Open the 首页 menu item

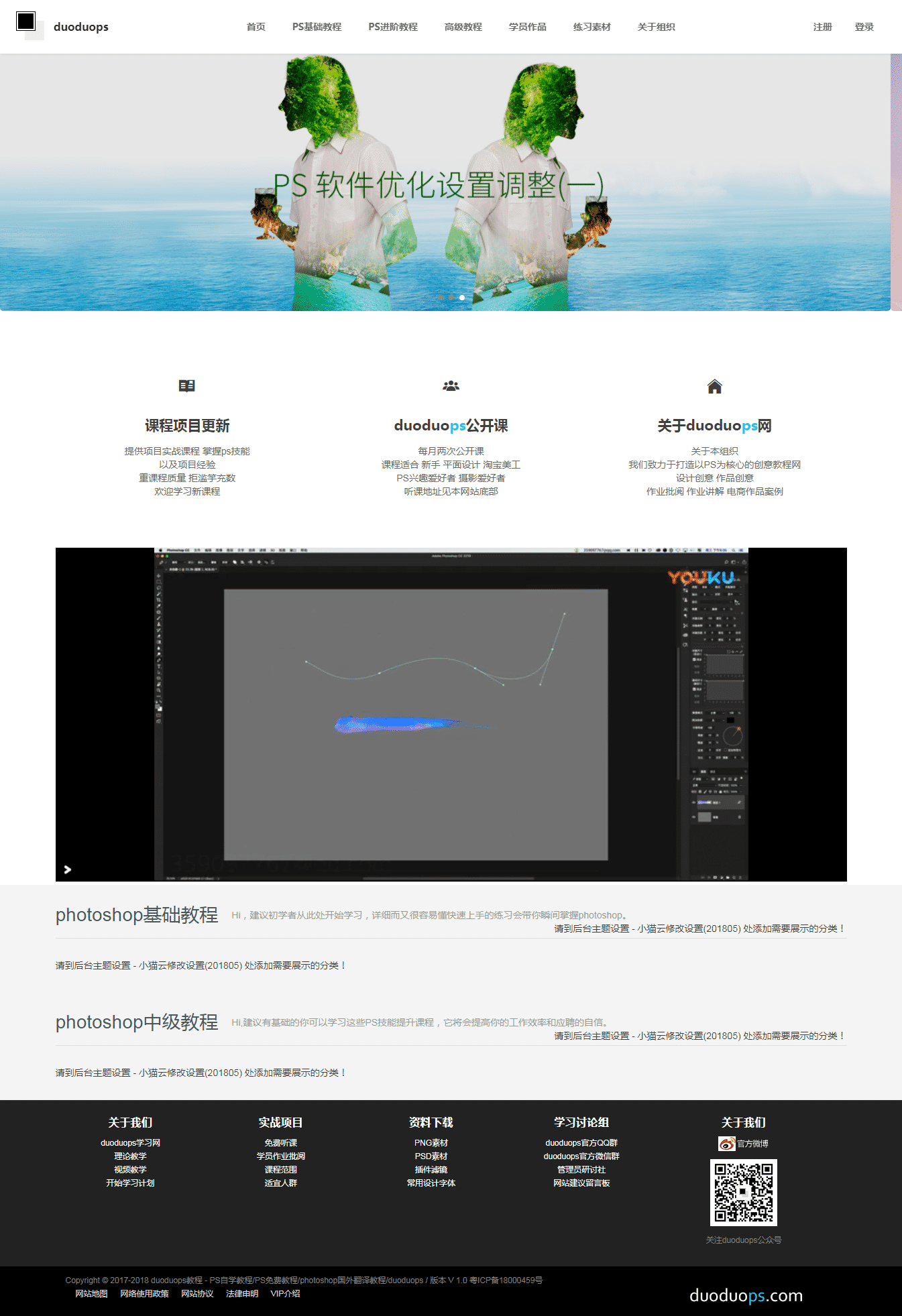[x=256, y=27]
